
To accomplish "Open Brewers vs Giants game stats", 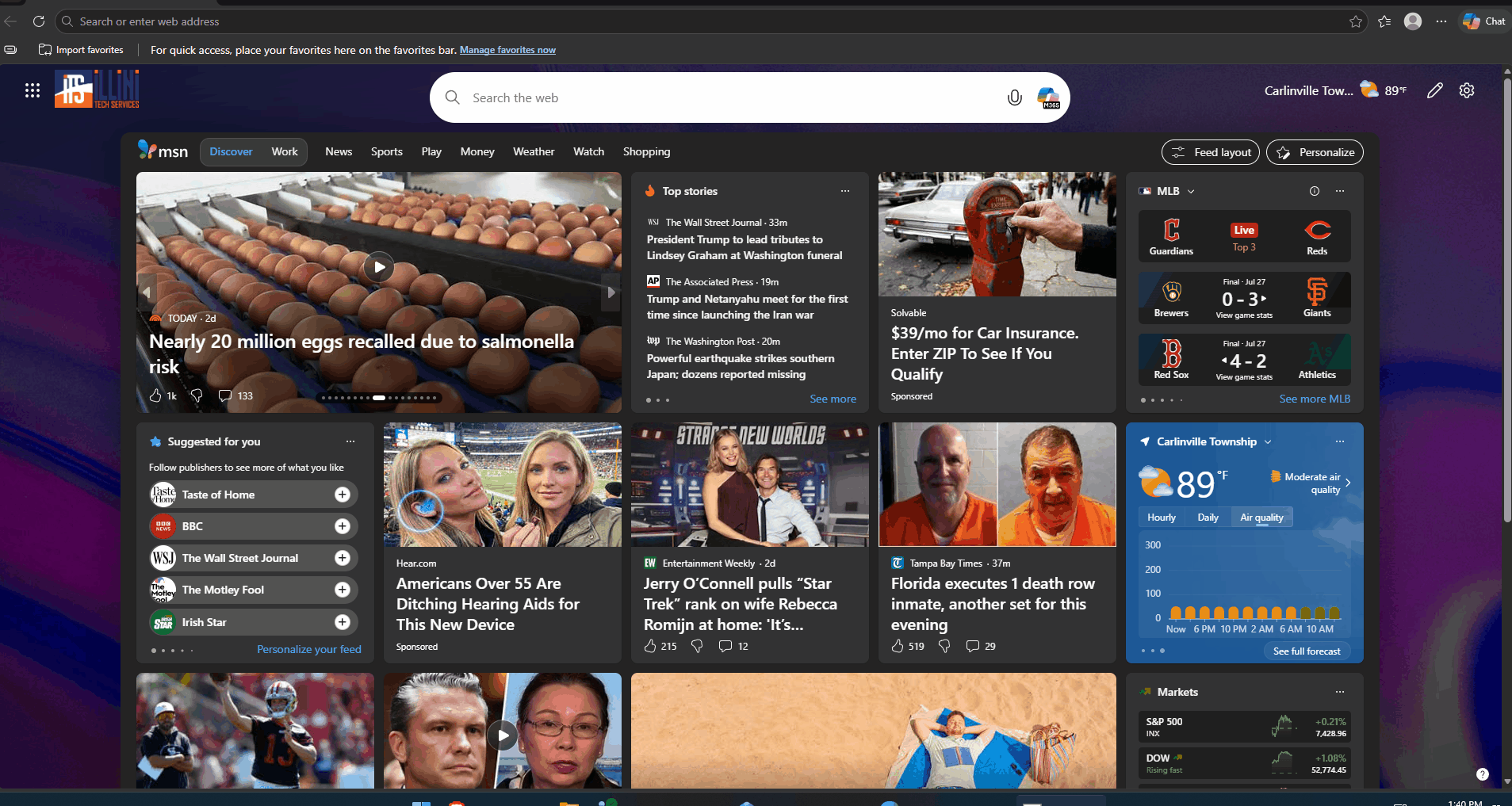I will click(1244, 315).
